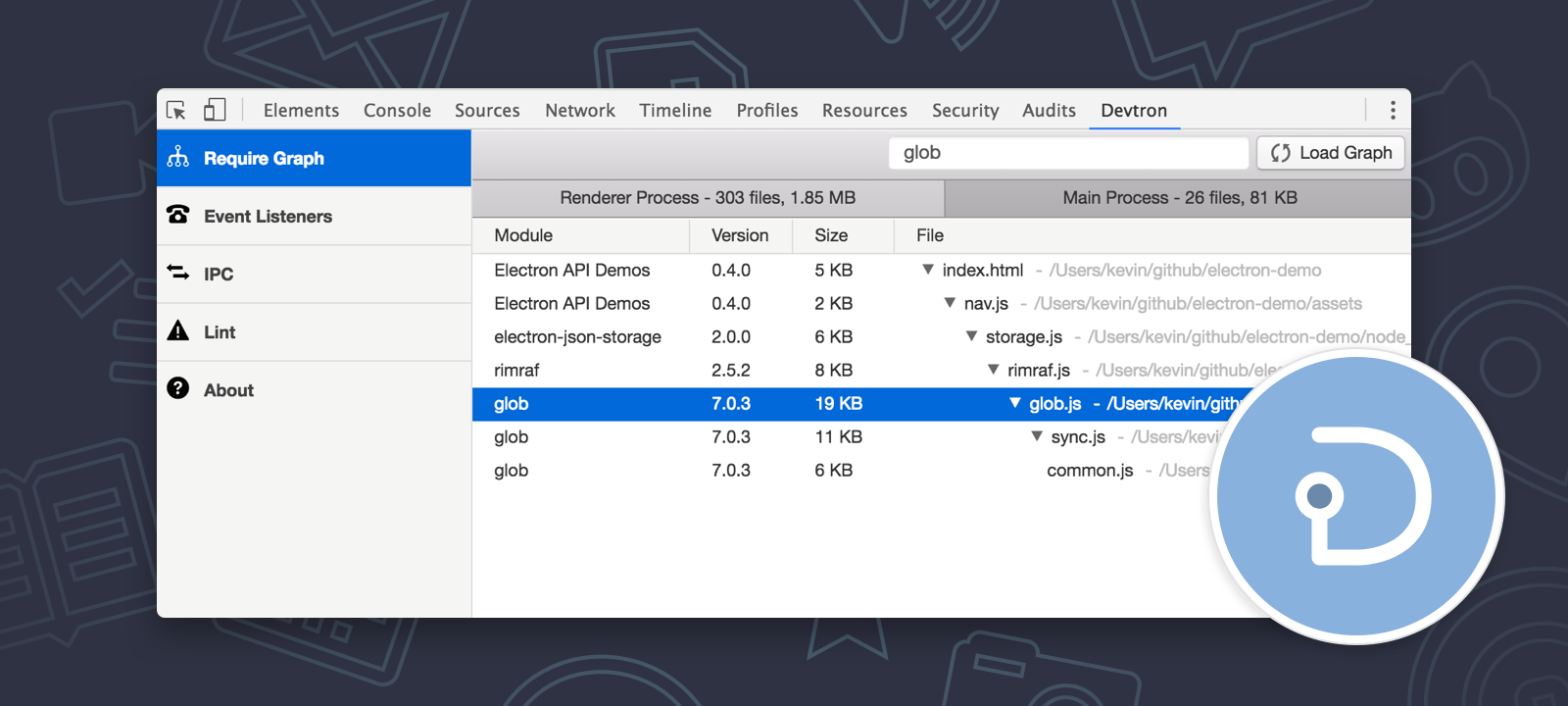Click the search field containing glob

(x=1068, y=153)
